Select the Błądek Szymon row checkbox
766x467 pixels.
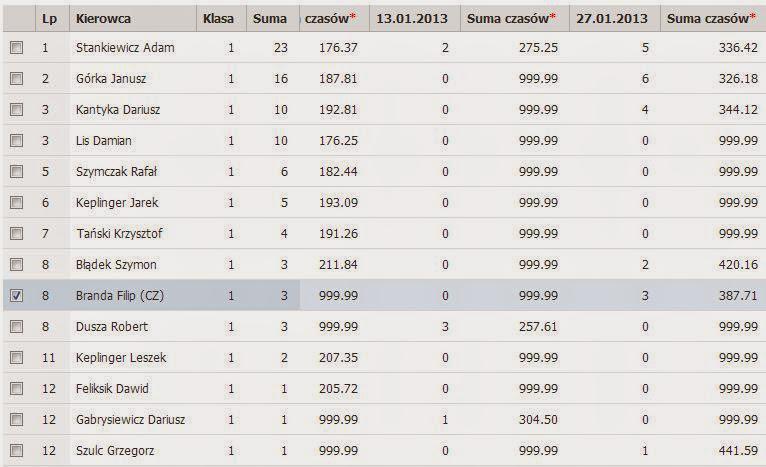click(x=16, y=265)
